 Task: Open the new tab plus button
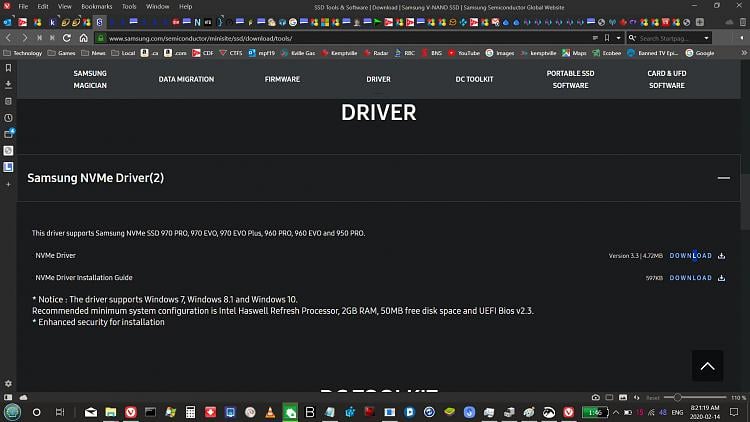[x=700, y=22]
